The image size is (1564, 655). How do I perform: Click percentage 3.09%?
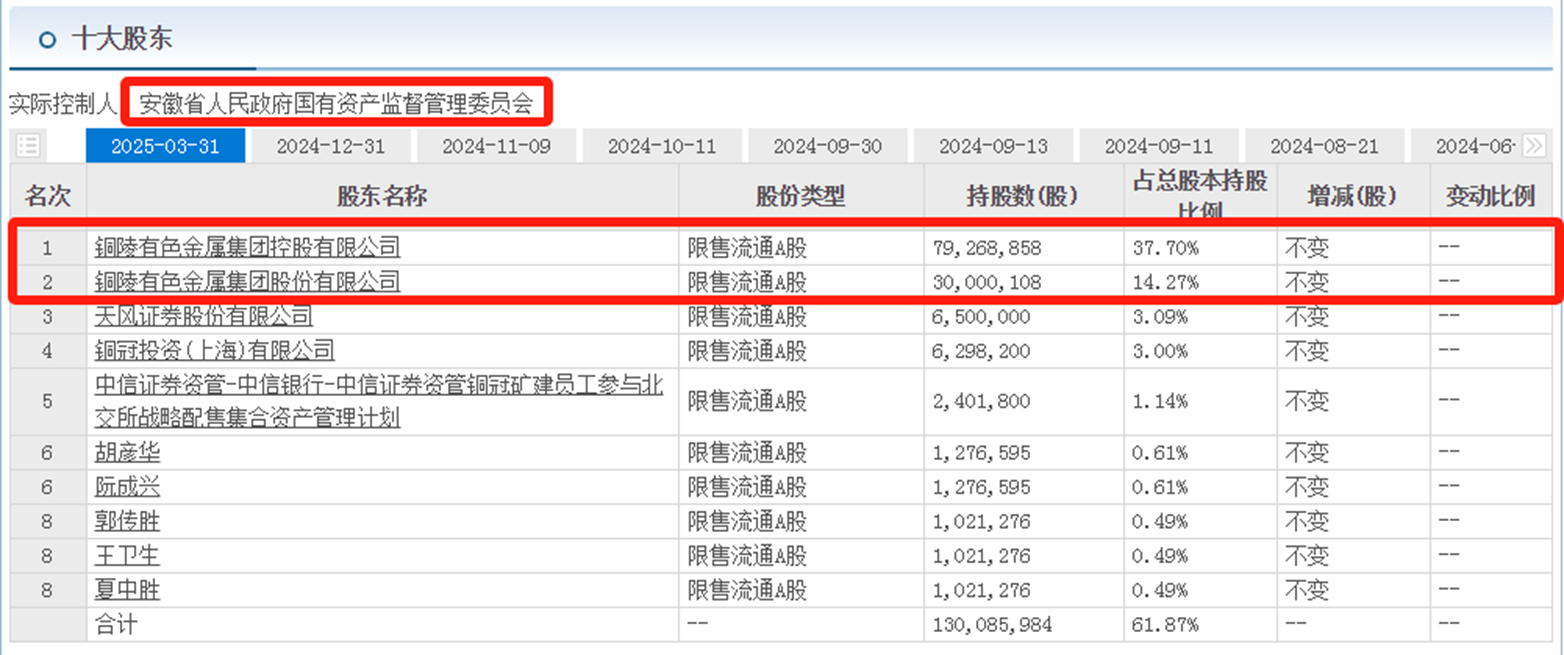pos(1159,317)
